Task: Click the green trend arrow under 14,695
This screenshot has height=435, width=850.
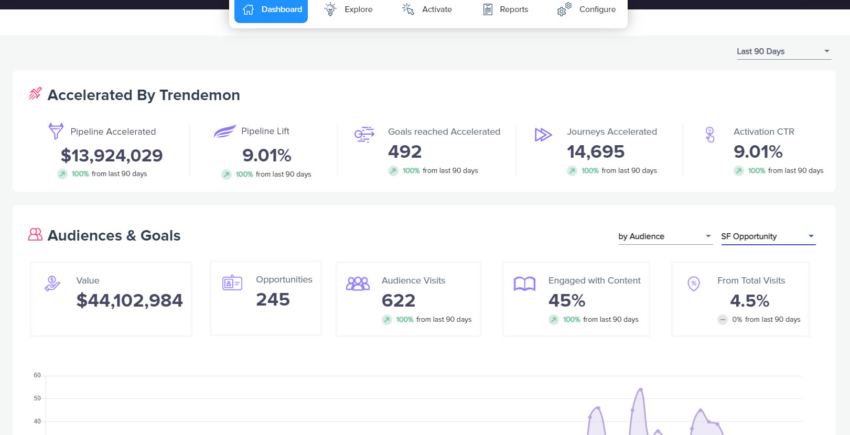Action: tap(572, 171)
